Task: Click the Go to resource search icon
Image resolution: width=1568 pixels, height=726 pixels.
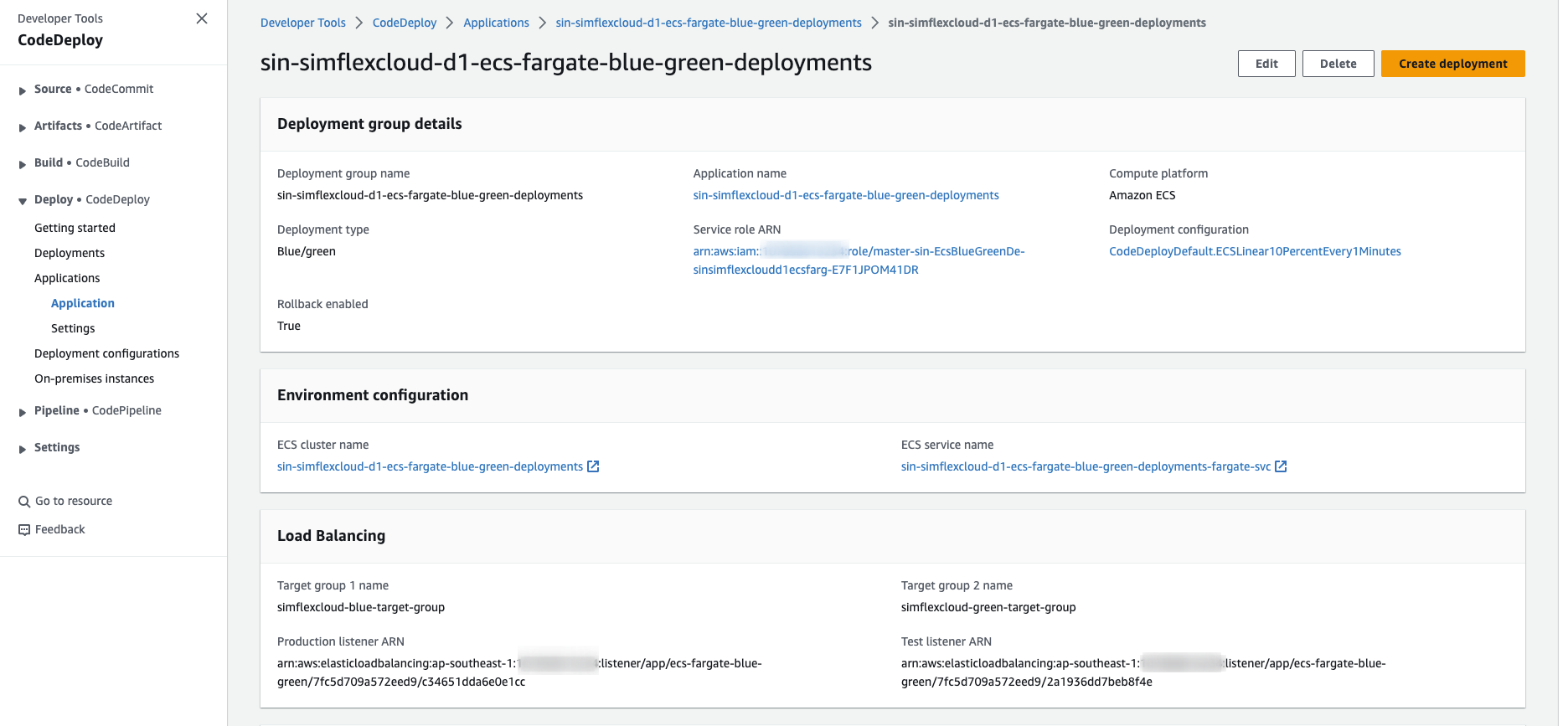Action: click(24, 502)
